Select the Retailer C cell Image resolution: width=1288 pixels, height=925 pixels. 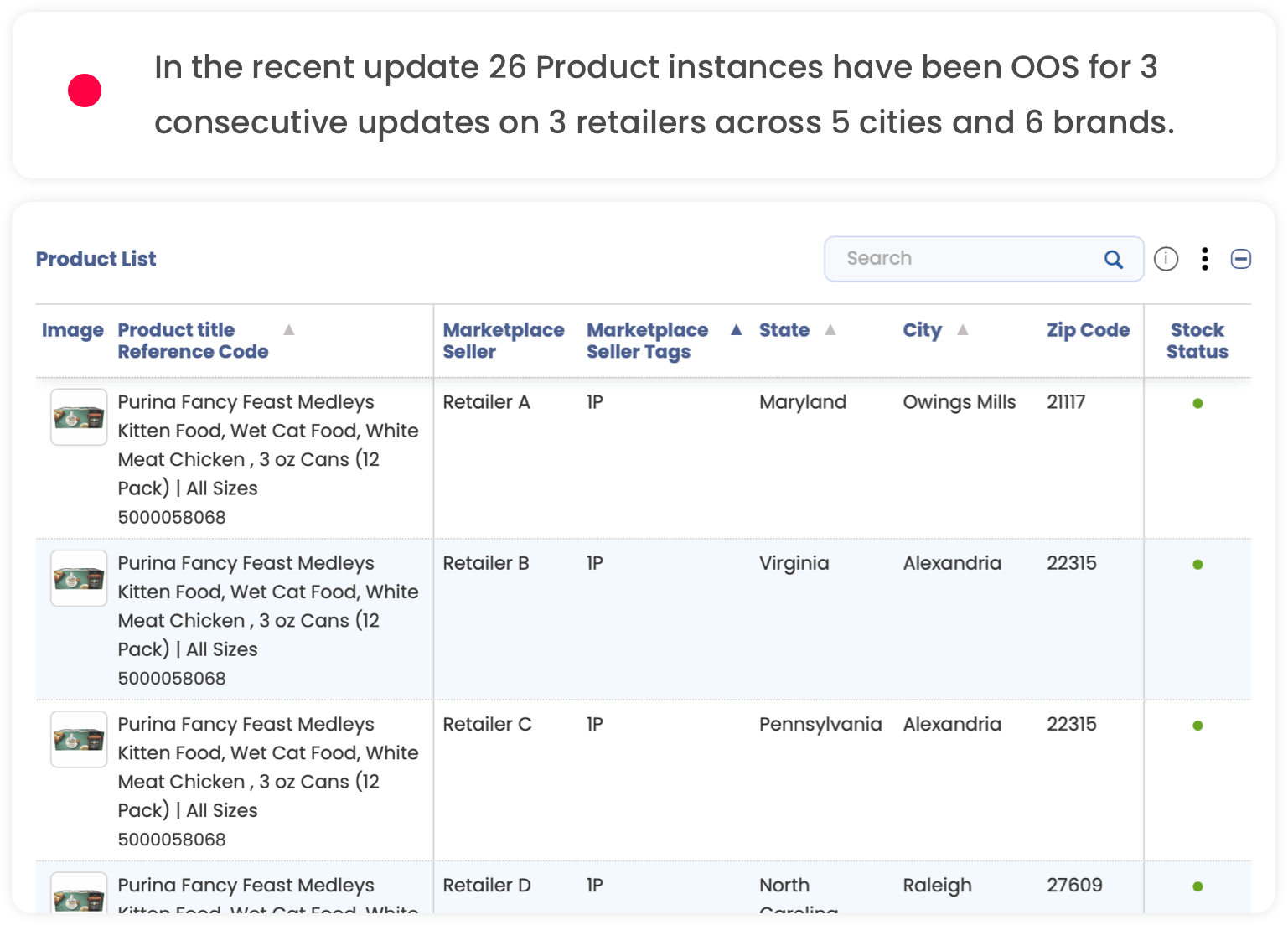(487, 724)
